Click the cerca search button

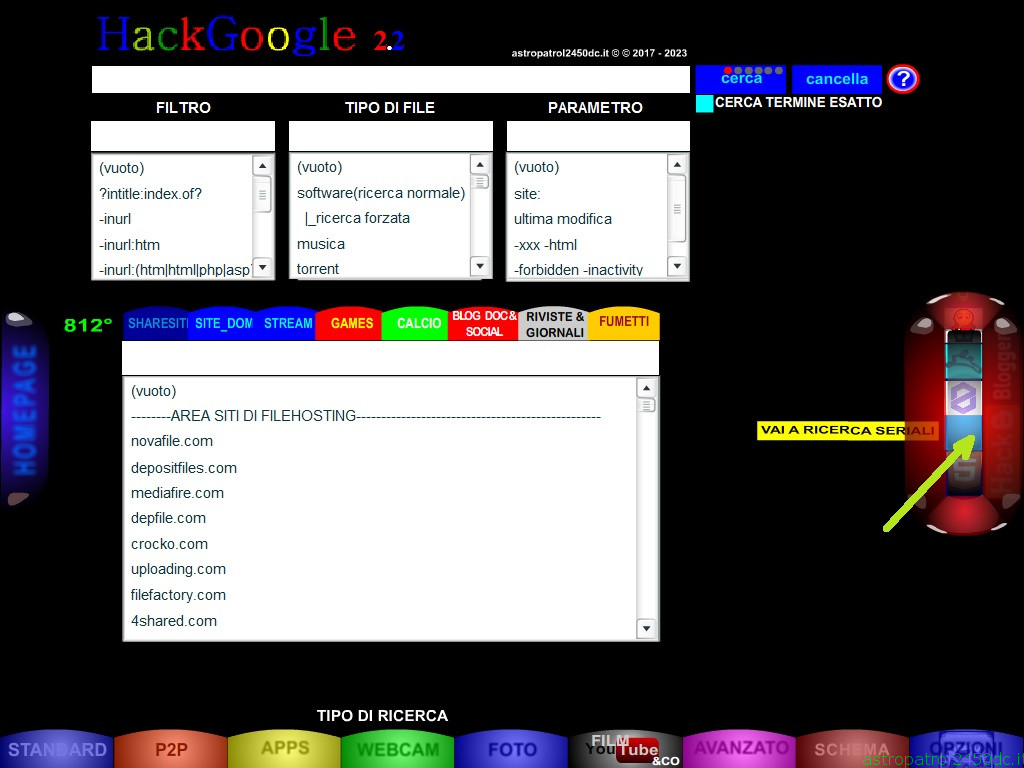[x=741, y=79]
